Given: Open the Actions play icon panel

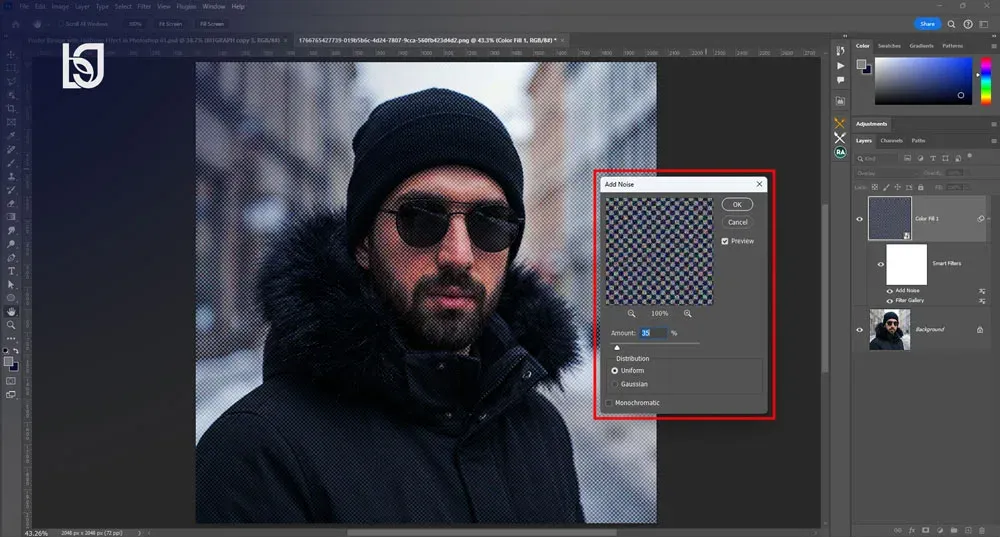Looking at the screenshot, I should click(x=840, y=66).
